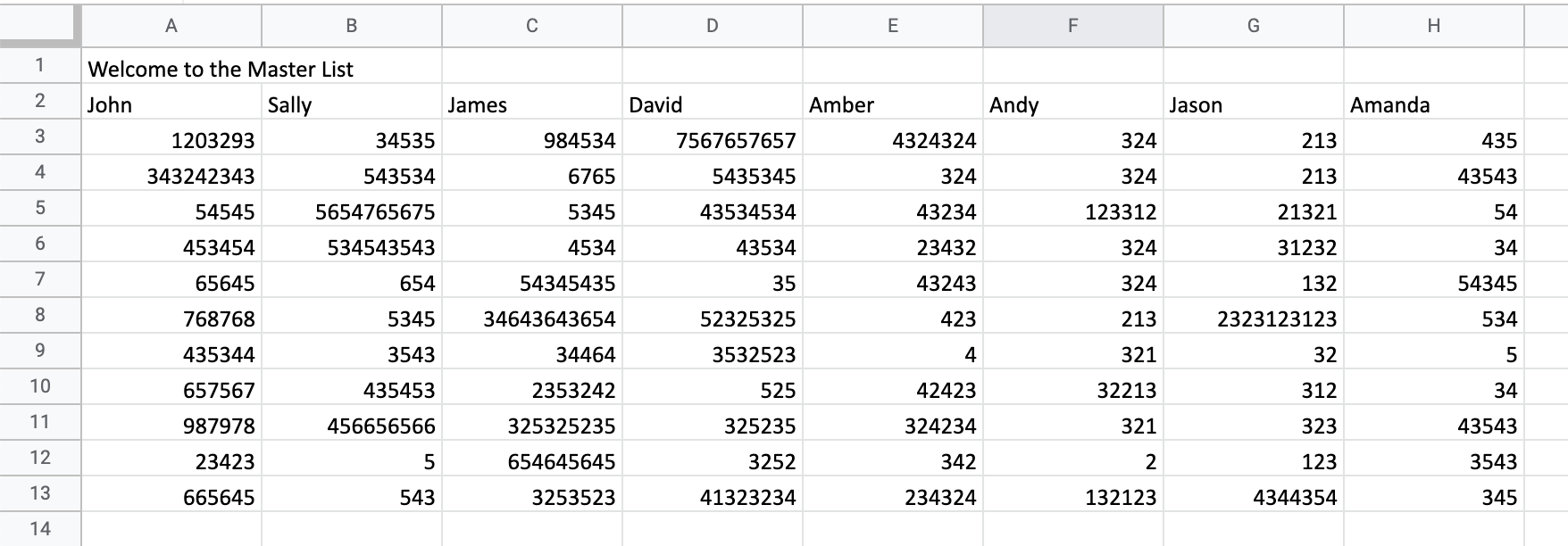Click the 'Andy' name cell
1568x546 pixels.
pyautogui.click(x=1073, y=102)
